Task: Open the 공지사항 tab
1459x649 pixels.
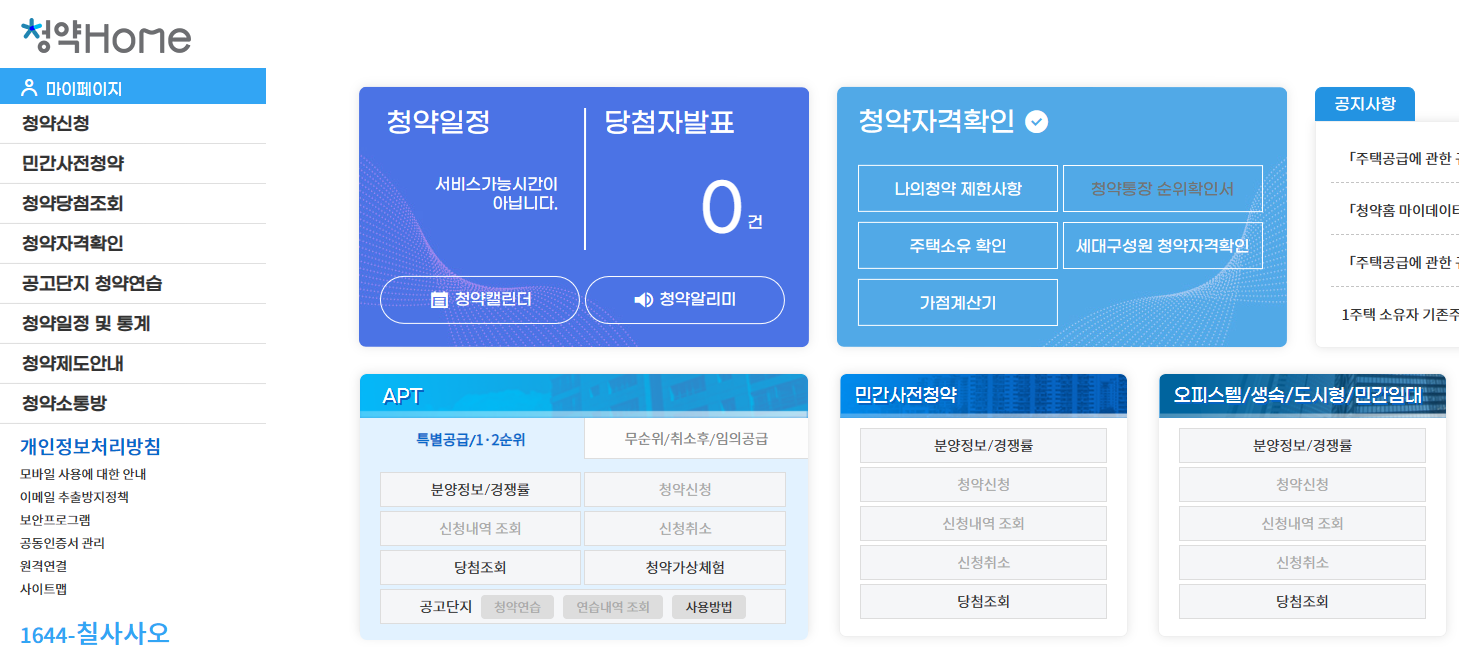Action: (x=1363, y=105)
